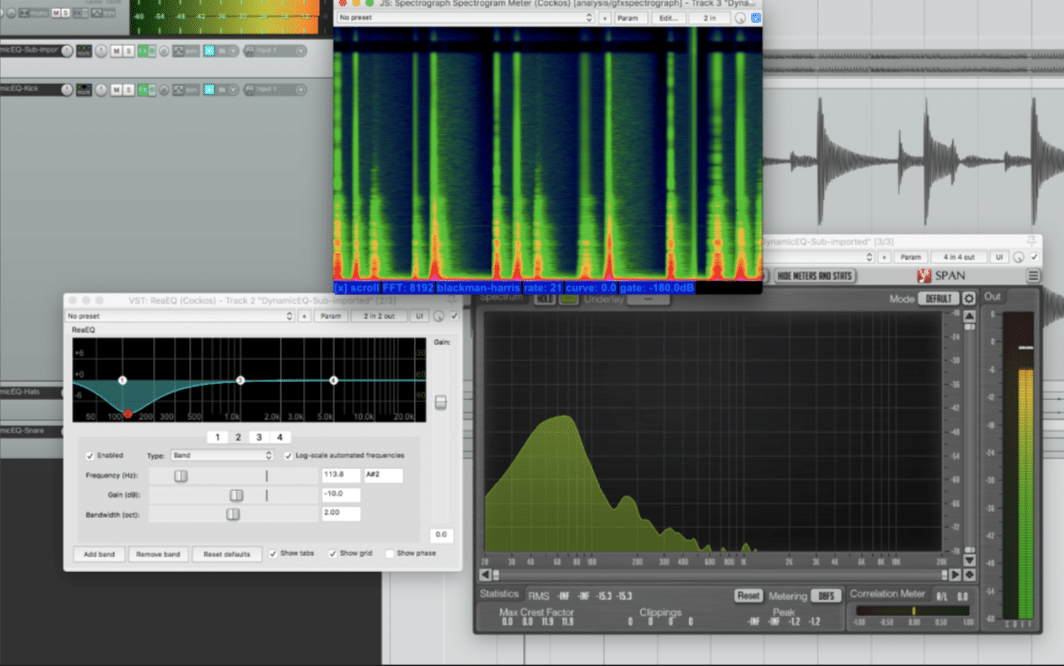
Task: Solo the DynamicEQ-Sub-imported track
Action: click(x=128, y=51)
